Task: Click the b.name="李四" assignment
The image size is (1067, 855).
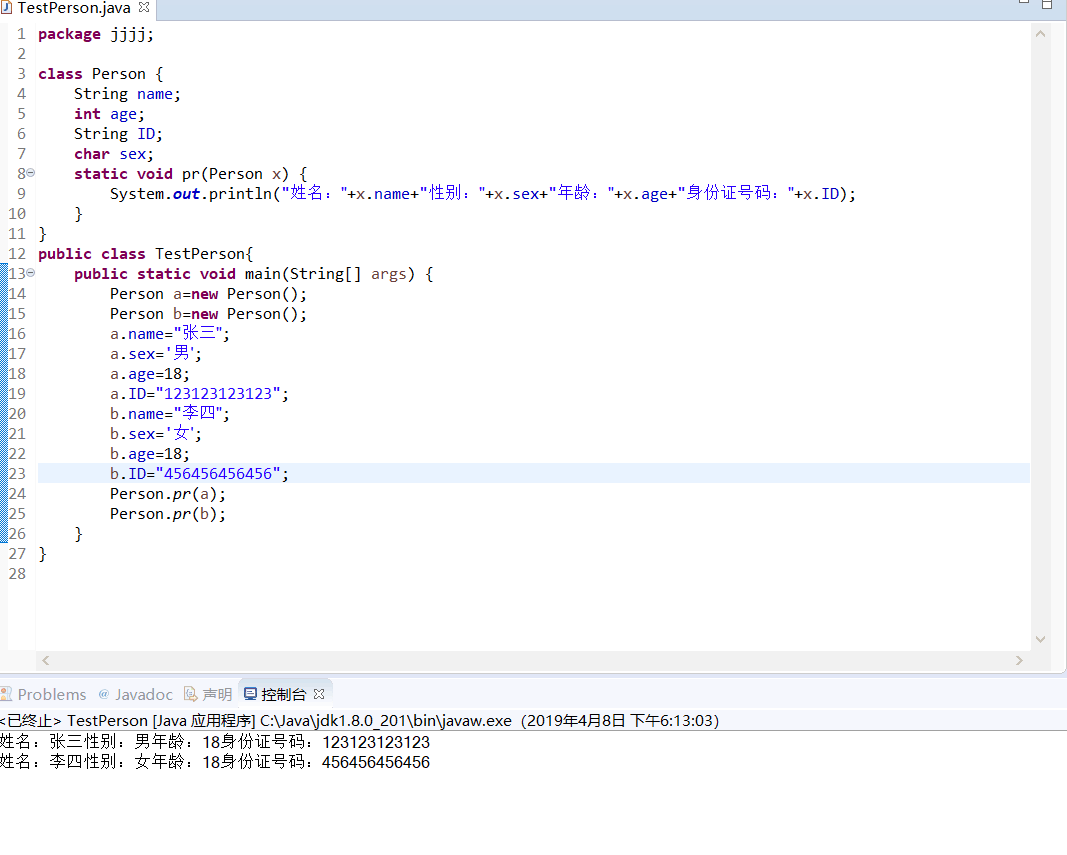Action: [170, 414]
